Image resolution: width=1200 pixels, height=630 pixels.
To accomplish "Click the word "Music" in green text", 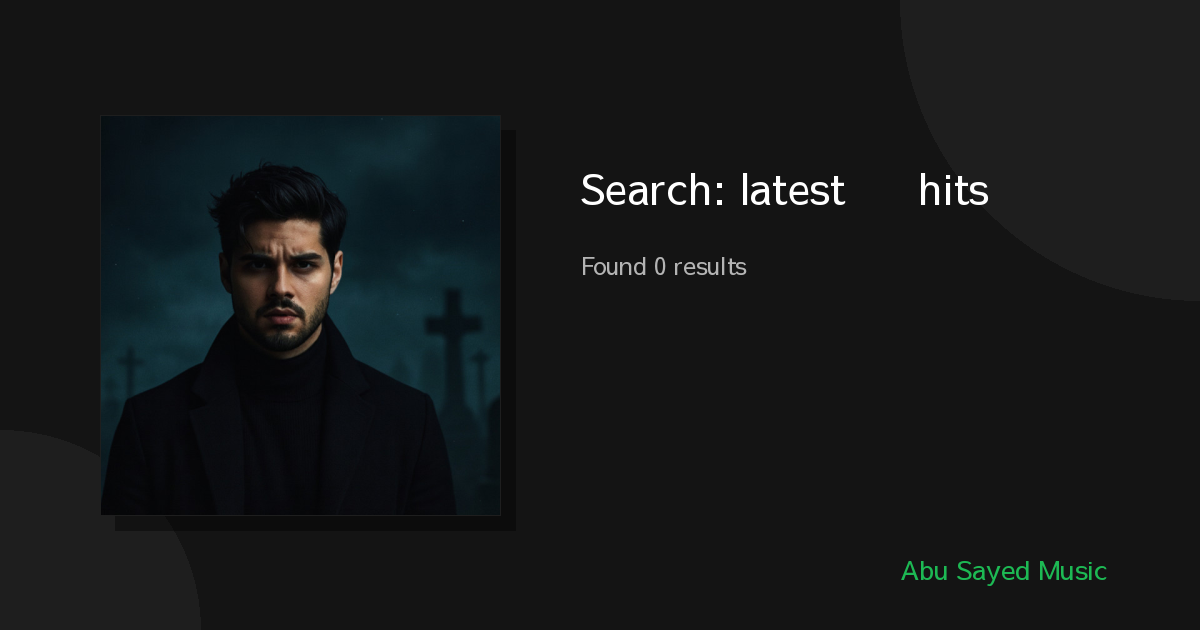I will click(x=1072, y=572).
